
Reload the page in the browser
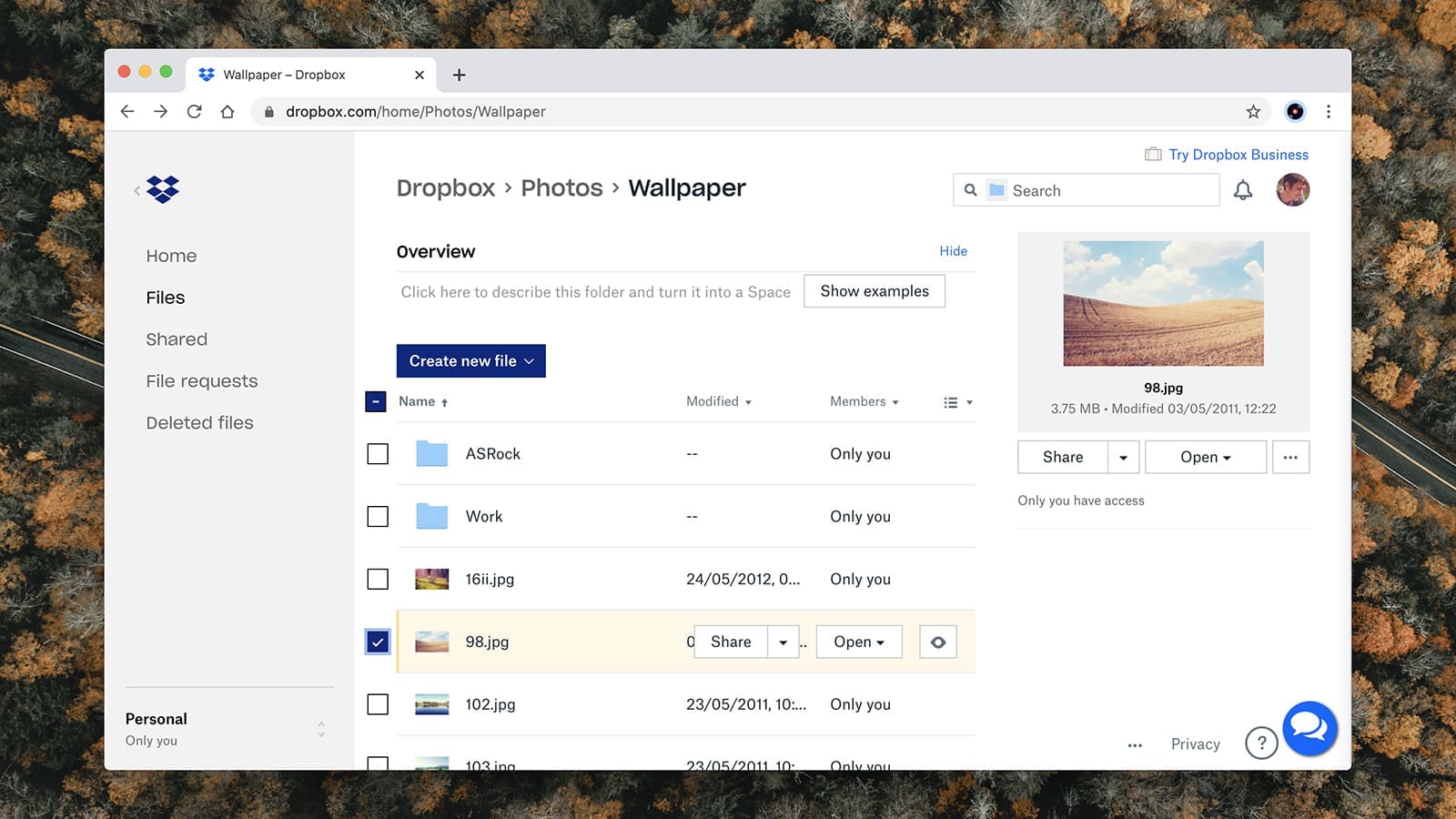194,112
